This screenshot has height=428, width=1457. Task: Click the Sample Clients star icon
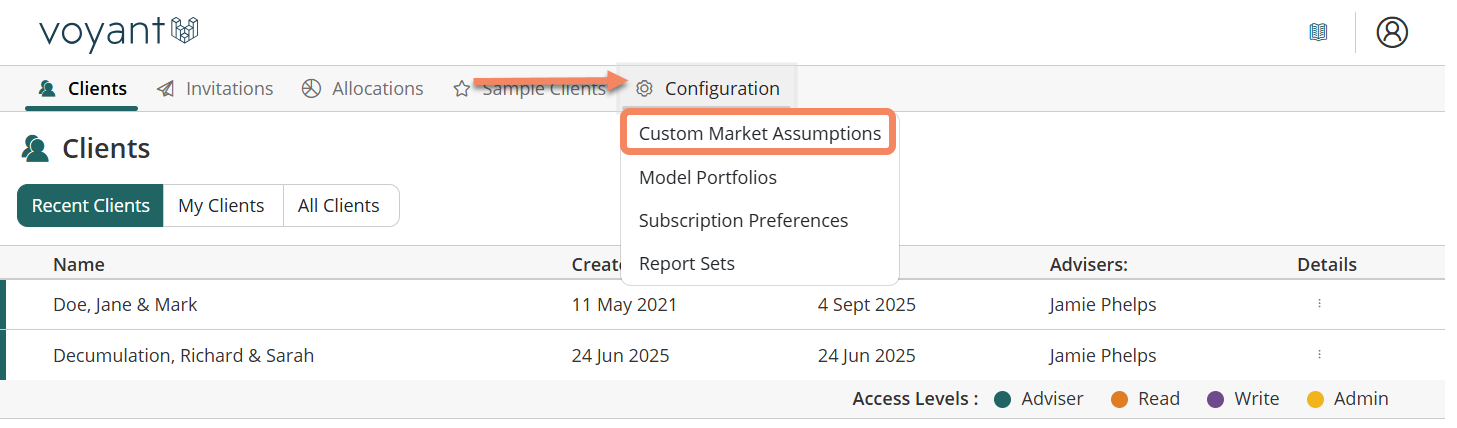coord(461,89)
